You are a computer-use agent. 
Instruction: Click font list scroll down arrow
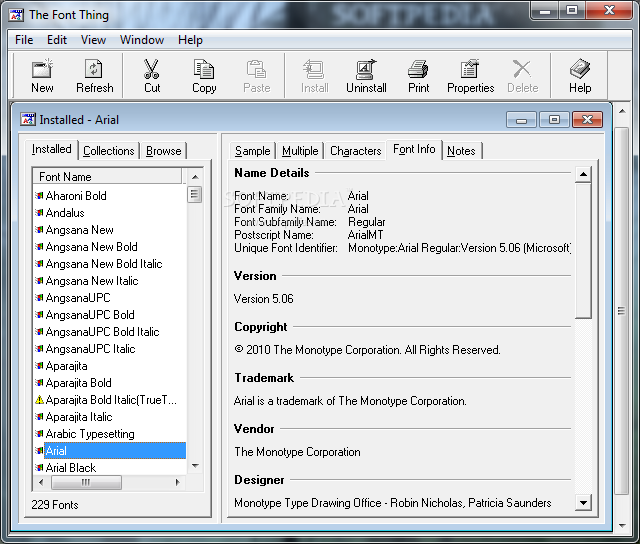pyautogui.click(x=195, y=466)
